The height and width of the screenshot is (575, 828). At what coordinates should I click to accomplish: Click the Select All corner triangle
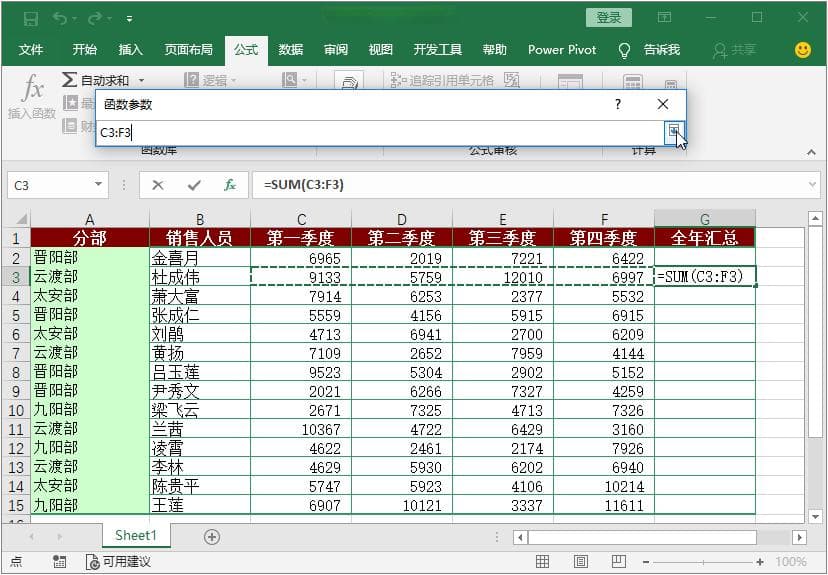point(22,219)
